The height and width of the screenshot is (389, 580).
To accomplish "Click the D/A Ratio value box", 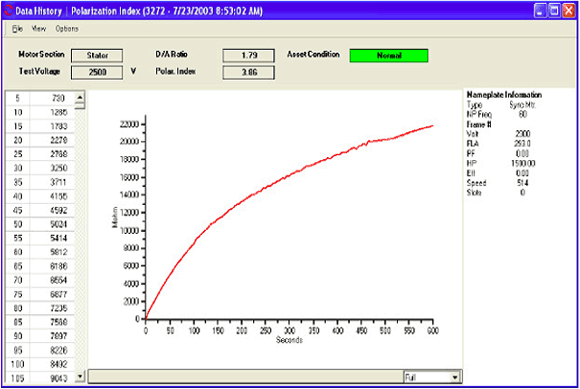I will pos(249,55).
